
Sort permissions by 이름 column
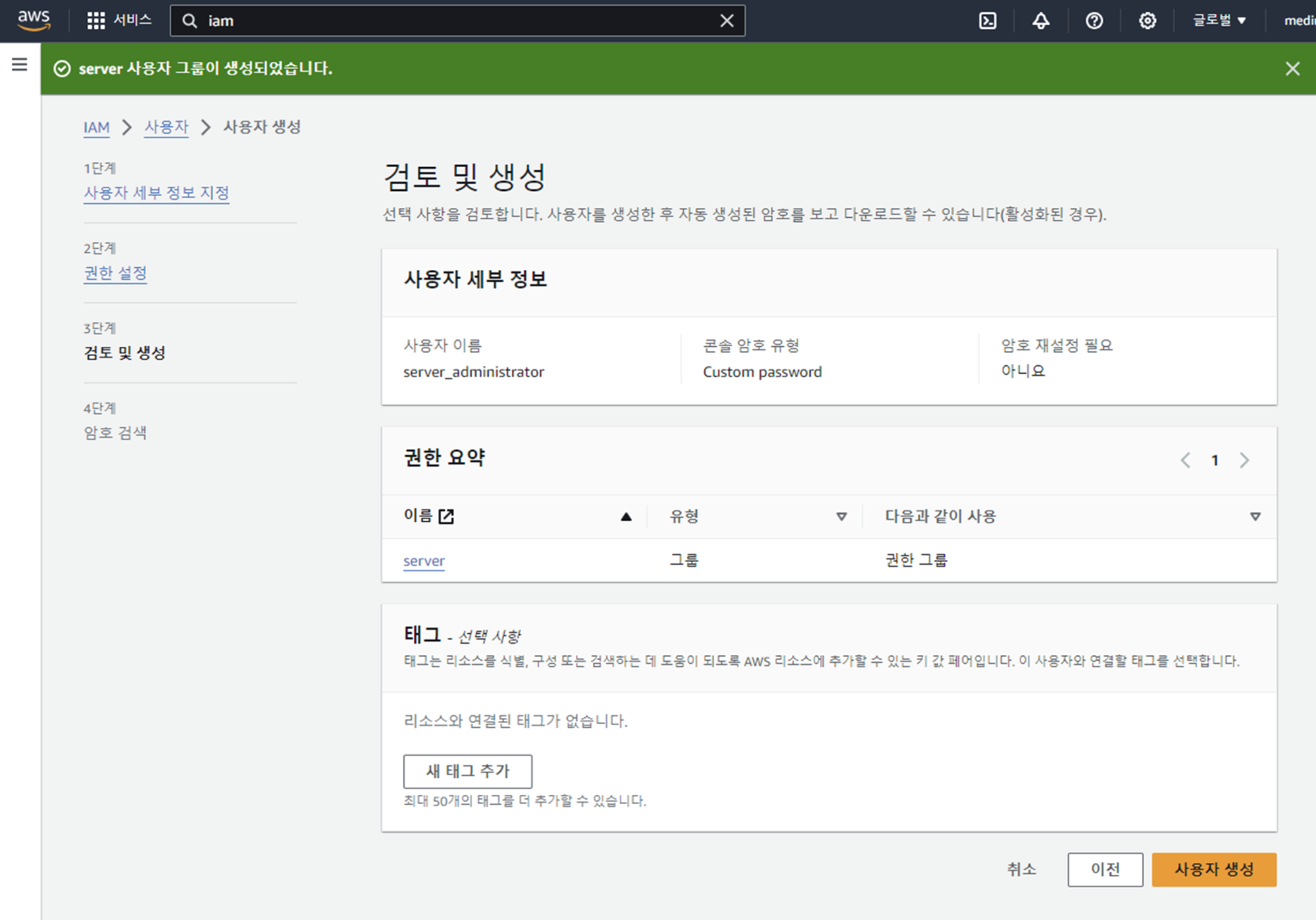coord(626,517)
